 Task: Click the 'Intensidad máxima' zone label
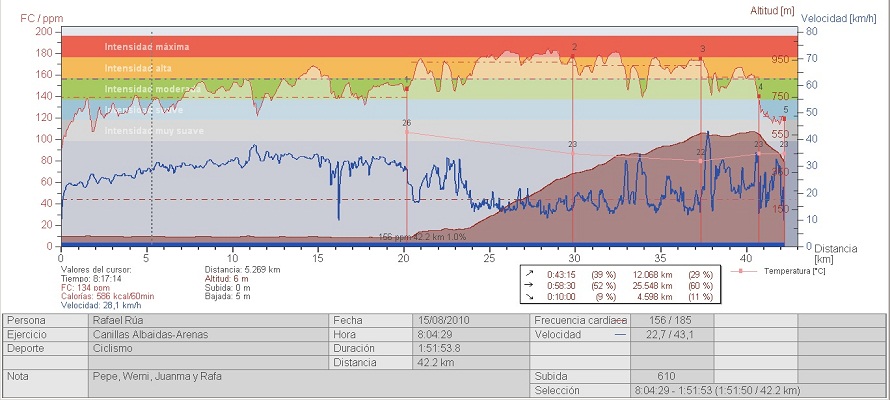pyautogui.click(x=146, y=47)
